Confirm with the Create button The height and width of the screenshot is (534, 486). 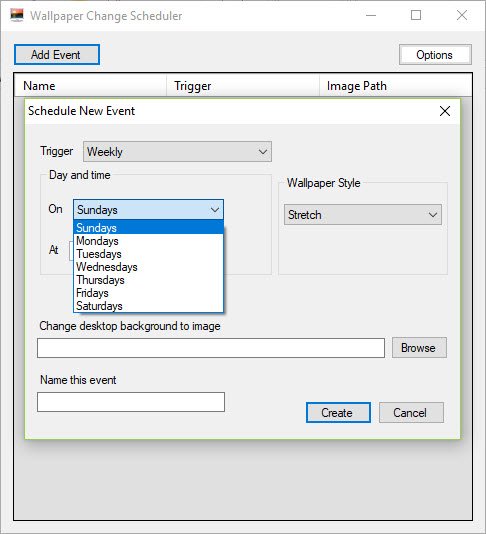tap(338, 412)
